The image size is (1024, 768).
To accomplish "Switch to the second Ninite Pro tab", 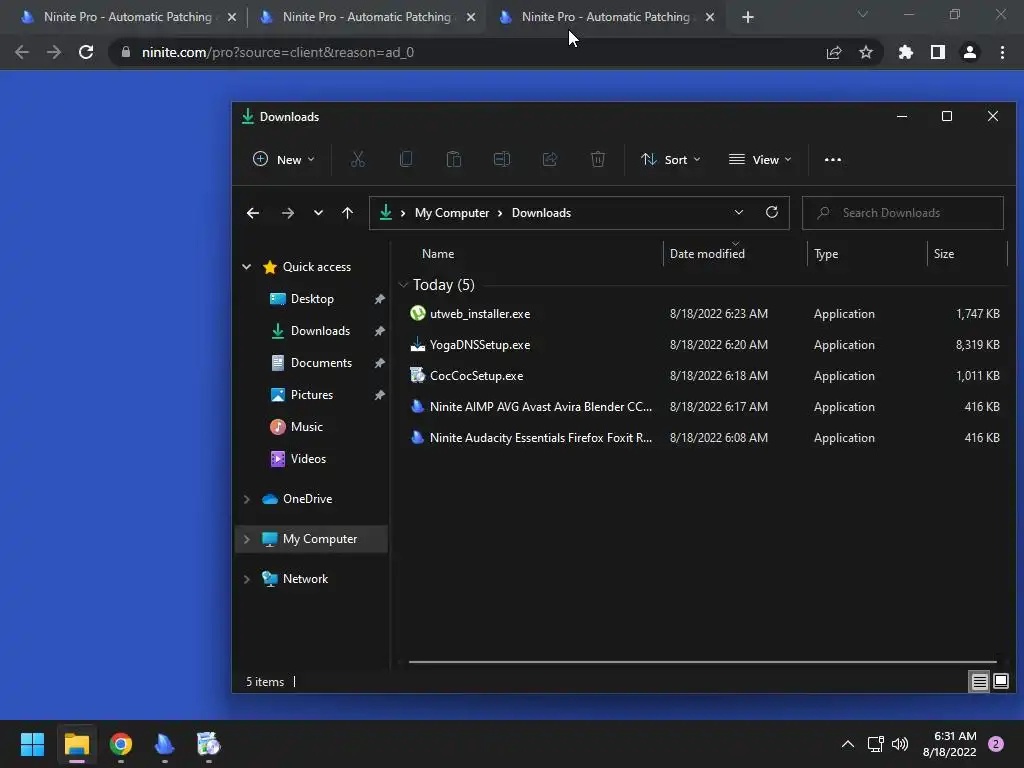I will tap(366, 17).
